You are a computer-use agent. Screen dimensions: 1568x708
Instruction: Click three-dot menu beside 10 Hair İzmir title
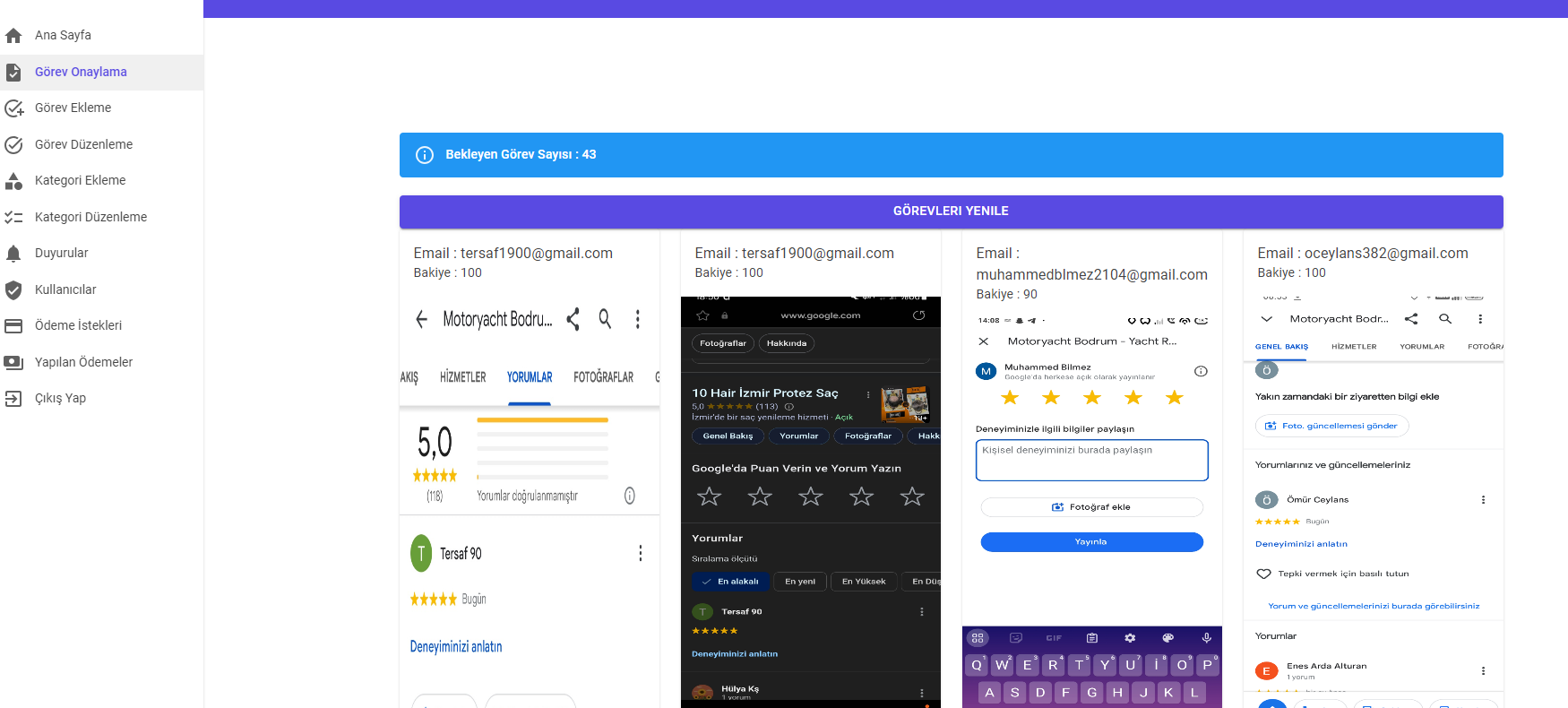tap(868, 394)
